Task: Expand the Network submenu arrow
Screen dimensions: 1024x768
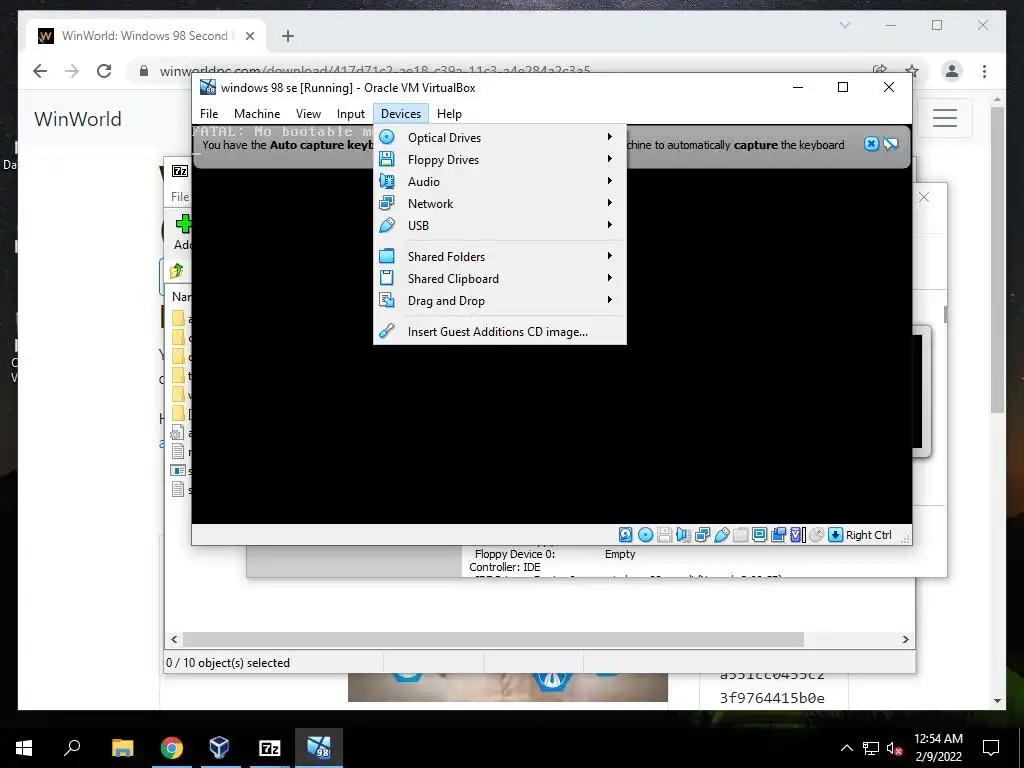Action: point(609,202)
